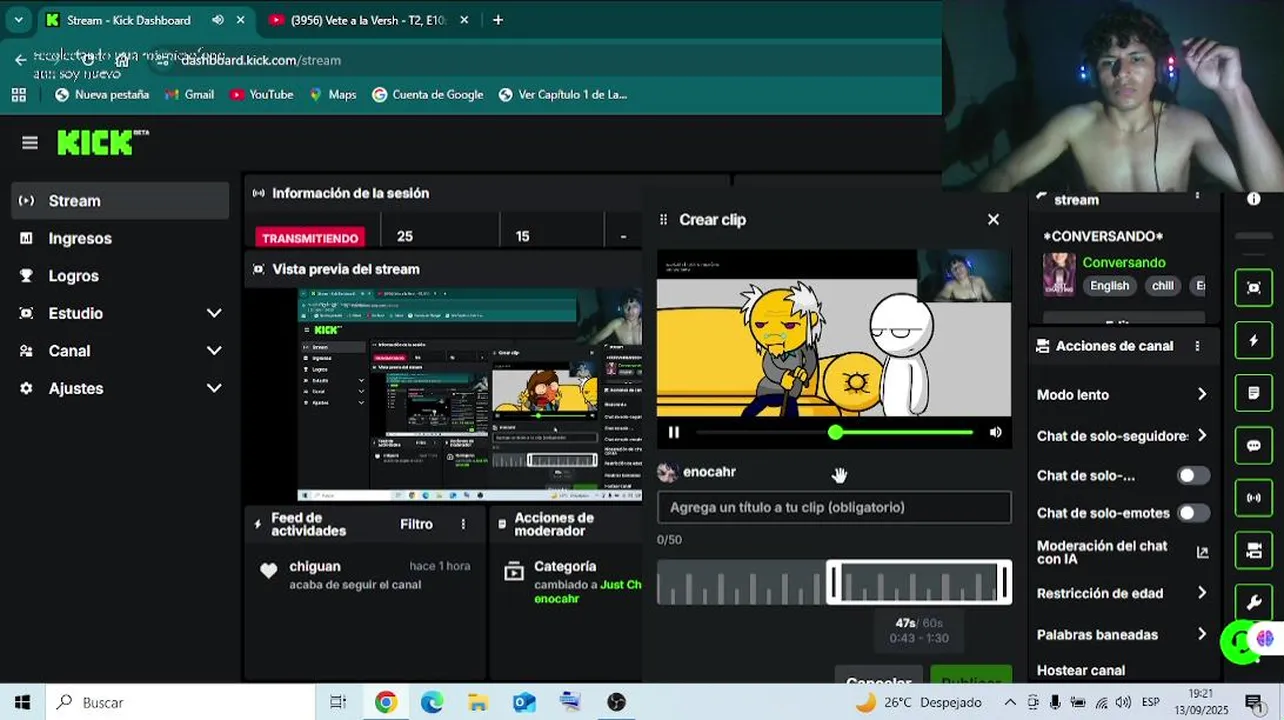Image resolution: width=1284 pixels, height=720 pixels.
Task: Open stream info panel options menu
Action: coord(1197,199)
